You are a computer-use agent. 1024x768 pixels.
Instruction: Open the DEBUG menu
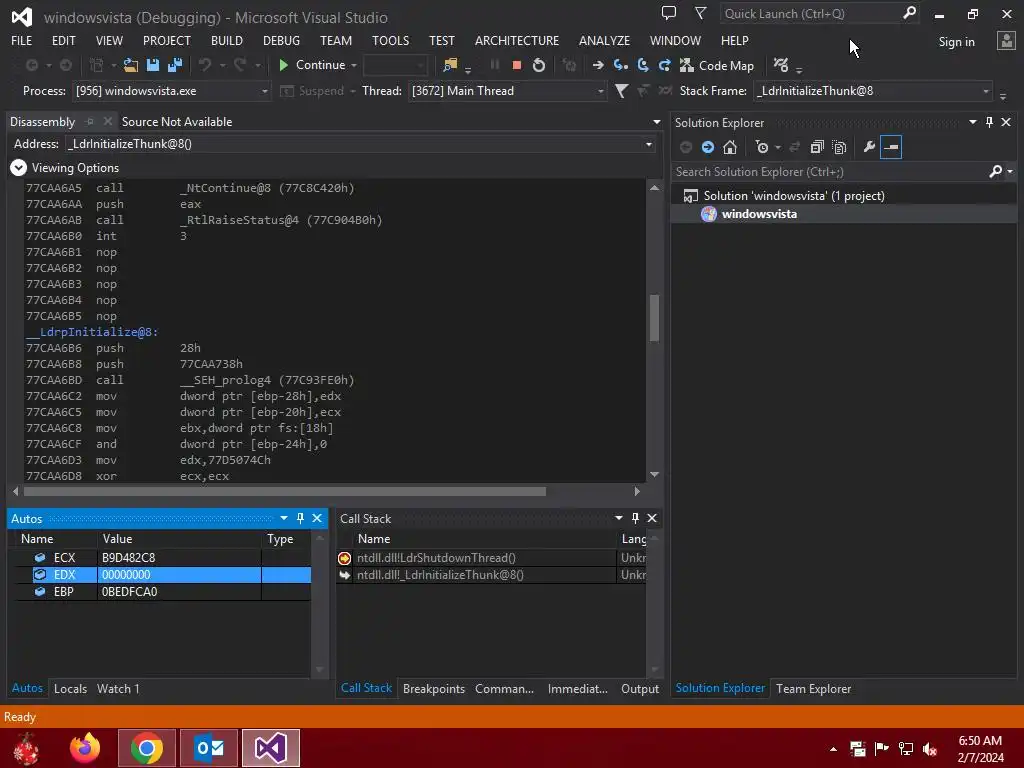(x=281, y=40)
